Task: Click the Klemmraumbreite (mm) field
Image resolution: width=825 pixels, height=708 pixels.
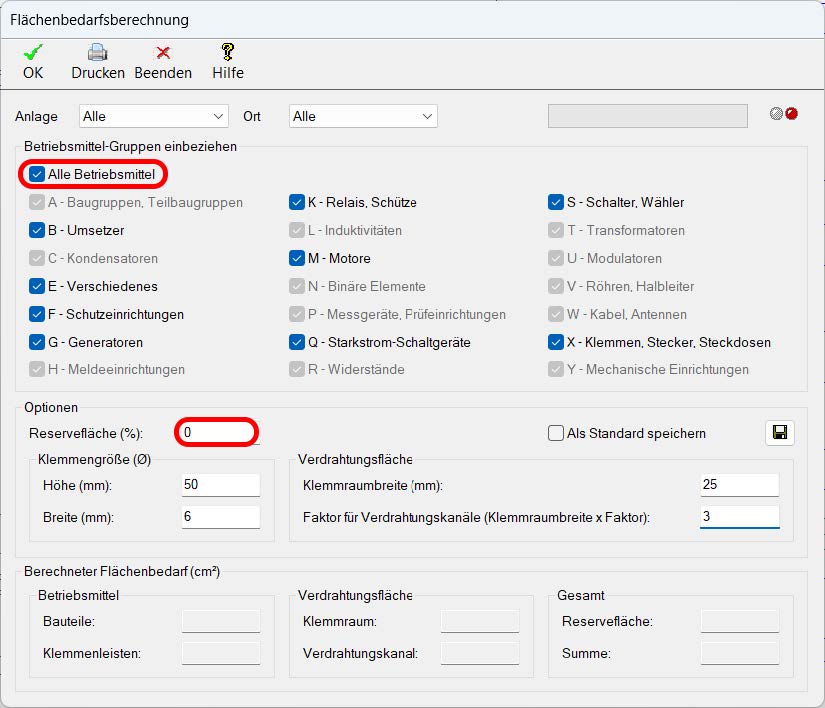Action: click(x=739, y=485)
